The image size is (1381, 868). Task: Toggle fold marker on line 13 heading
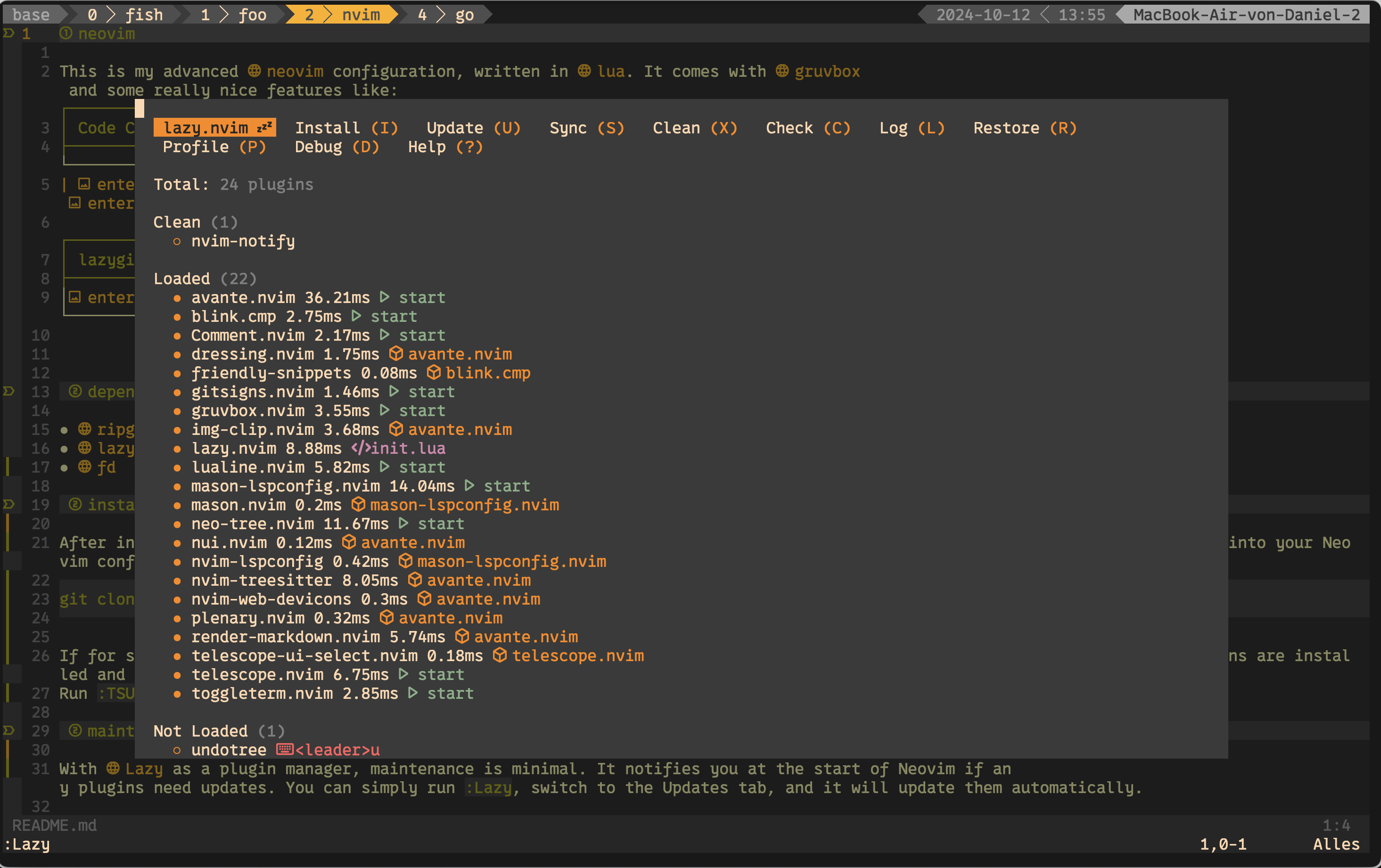tap(8, 391)
